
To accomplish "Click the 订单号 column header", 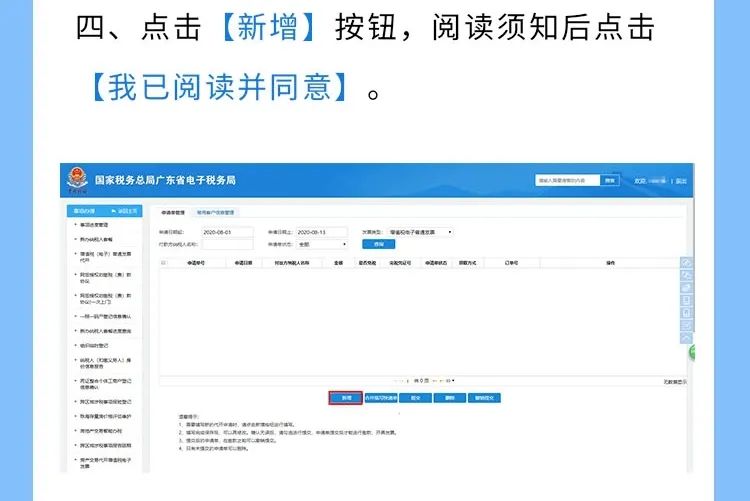I will click(x=511, y=263).
